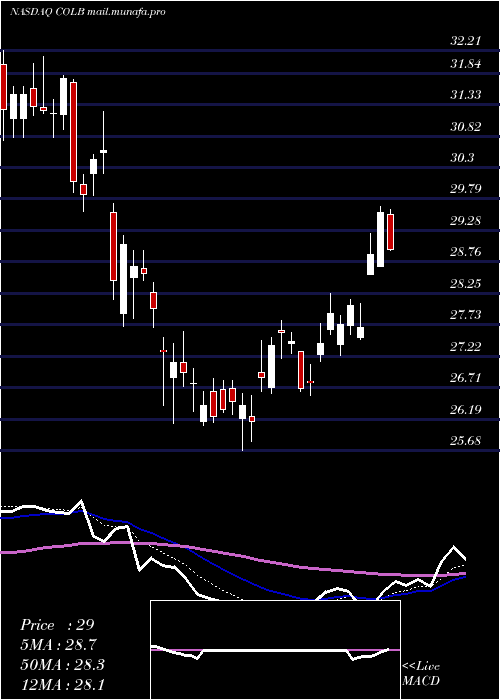Screen dimensions: 500x700
Task: Click the Price : 29 readout
Action: click(57, 625)
